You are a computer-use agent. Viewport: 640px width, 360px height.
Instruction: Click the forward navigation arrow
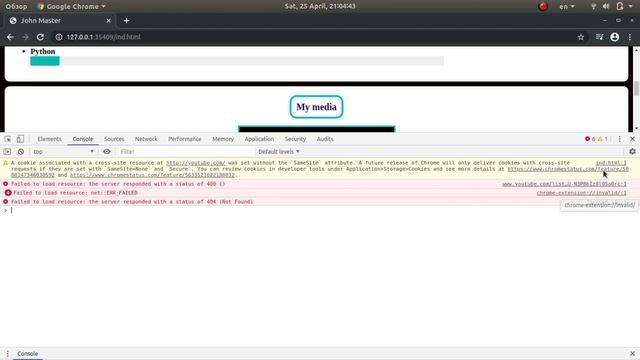click(25, 37)
